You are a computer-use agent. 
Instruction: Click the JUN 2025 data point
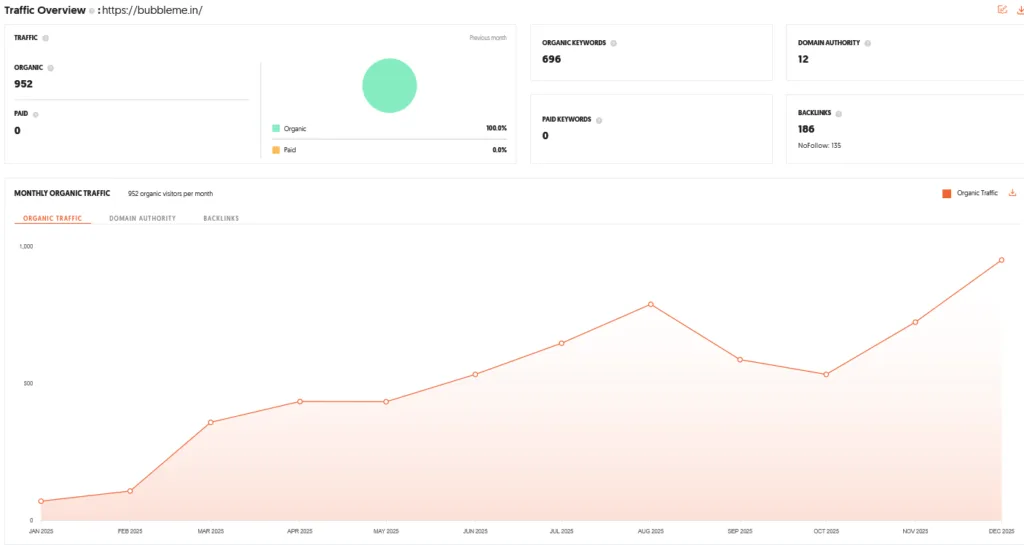point(475,374)
